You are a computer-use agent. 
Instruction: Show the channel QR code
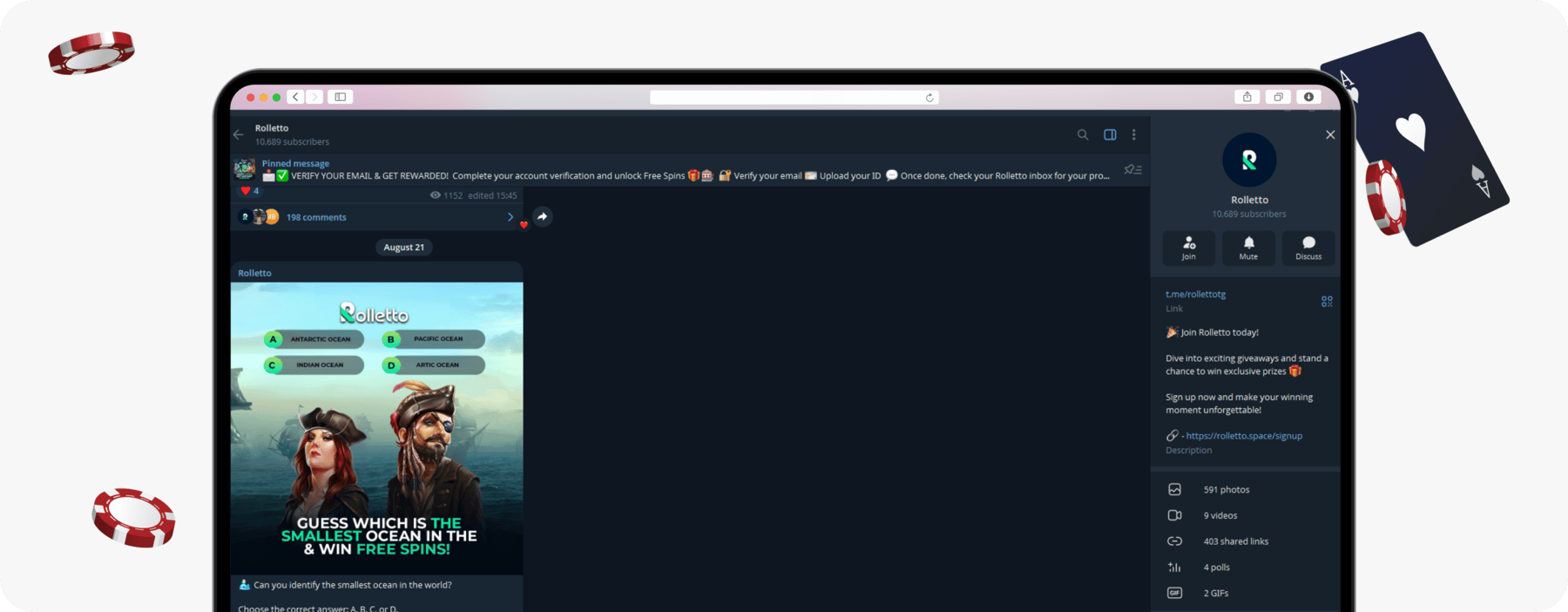pyautogui.click(x=1327, y=302)
